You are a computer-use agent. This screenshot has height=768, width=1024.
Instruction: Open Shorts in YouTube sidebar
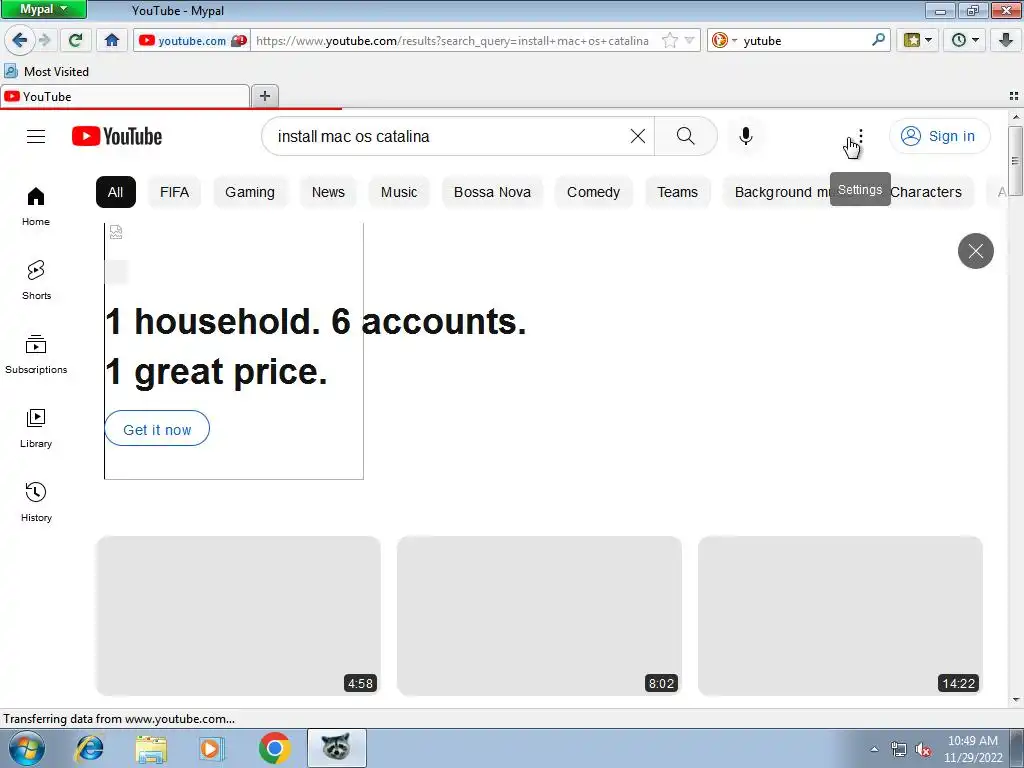pos(36,280)
